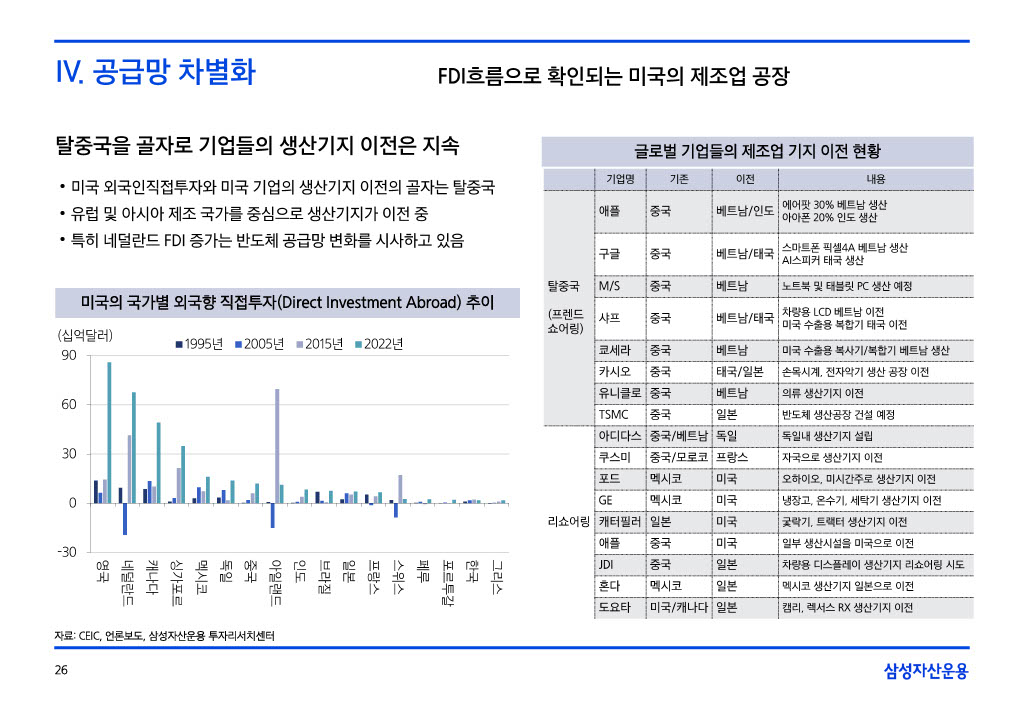Select the chart title about Direct Investment Abroad
Screen dimensions: 1024x709
coord(273,303)
